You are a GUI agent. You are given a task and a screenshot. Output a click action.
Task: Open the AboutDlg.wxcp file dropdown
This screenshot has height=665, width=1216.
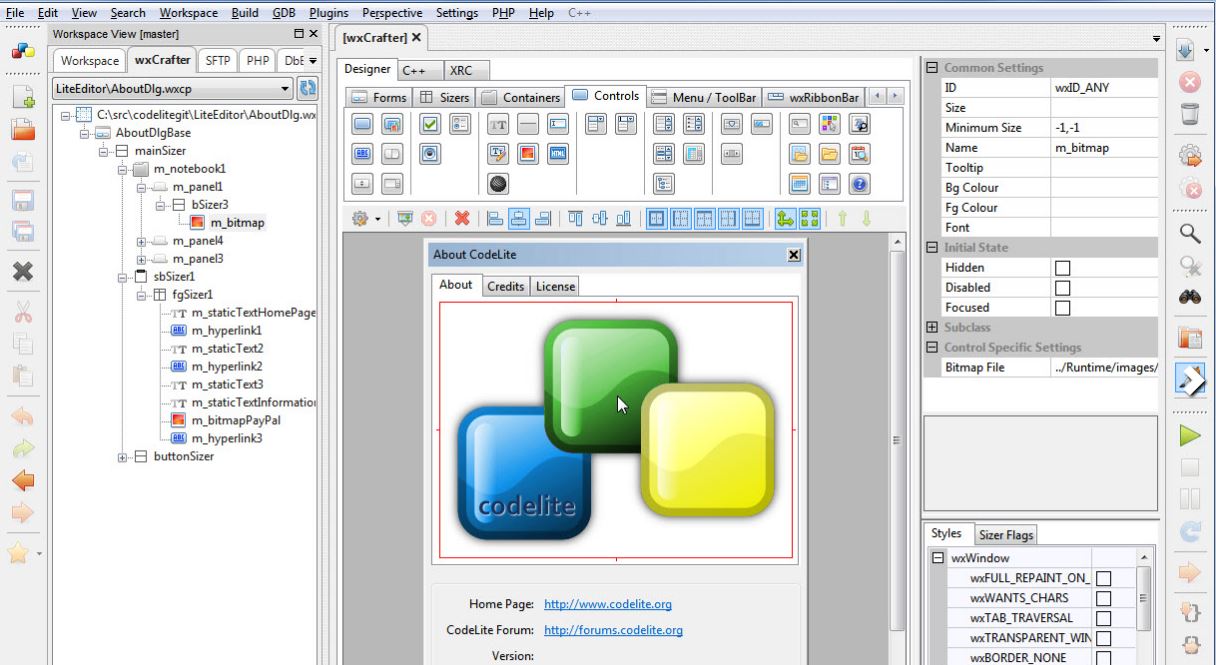click(x=287, y=89)
